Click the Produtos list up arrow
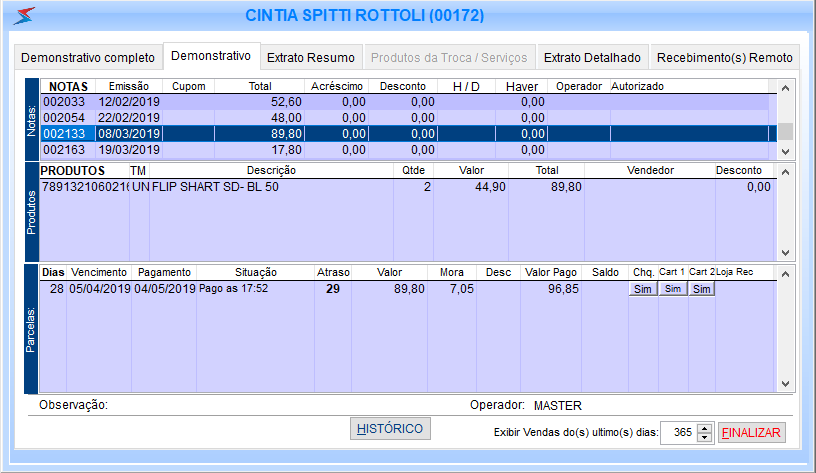816x473 pixels. [x=785, y=172]
